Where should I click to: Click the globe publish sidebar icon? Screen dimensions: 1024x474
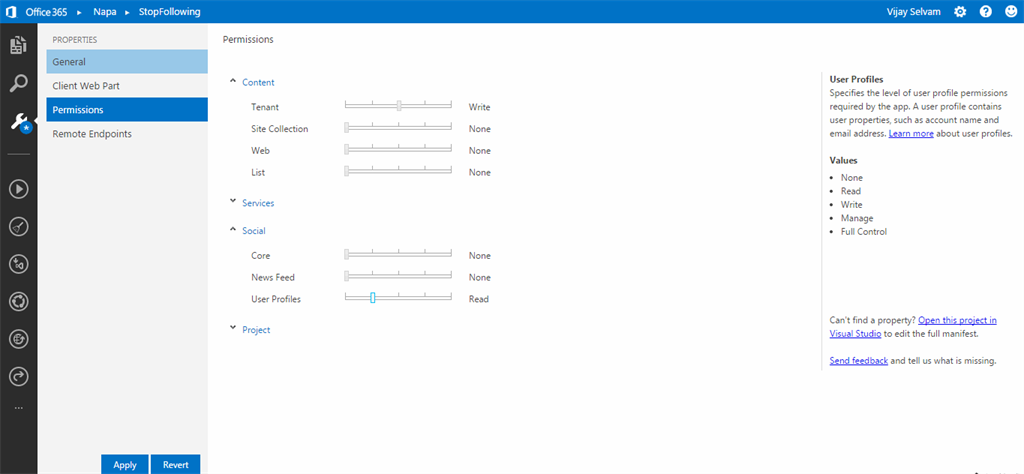click(x=18, y=339)
